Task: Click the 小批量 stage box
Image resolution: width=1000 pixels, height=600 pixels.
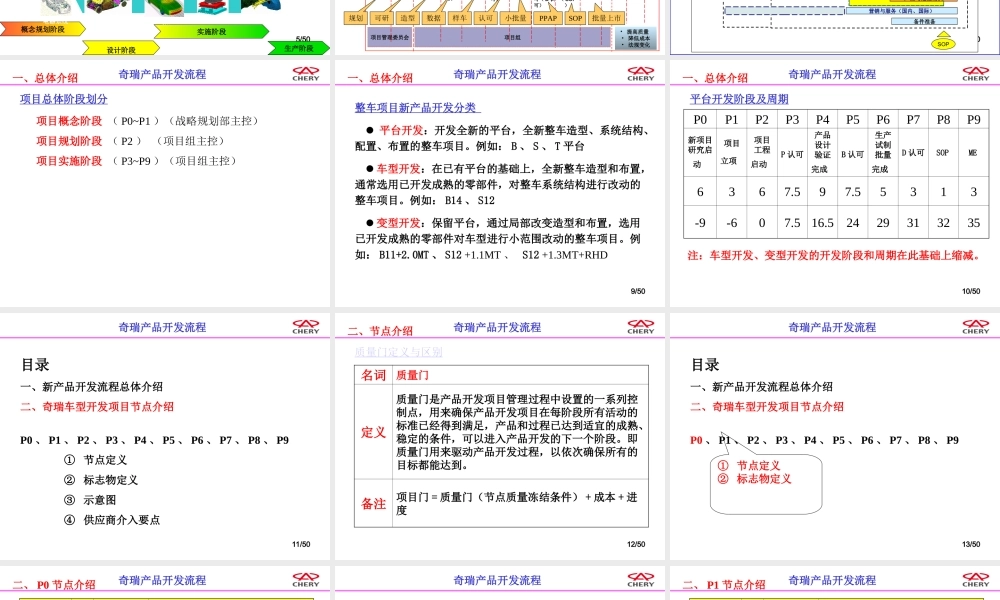Action: point(515,18)
